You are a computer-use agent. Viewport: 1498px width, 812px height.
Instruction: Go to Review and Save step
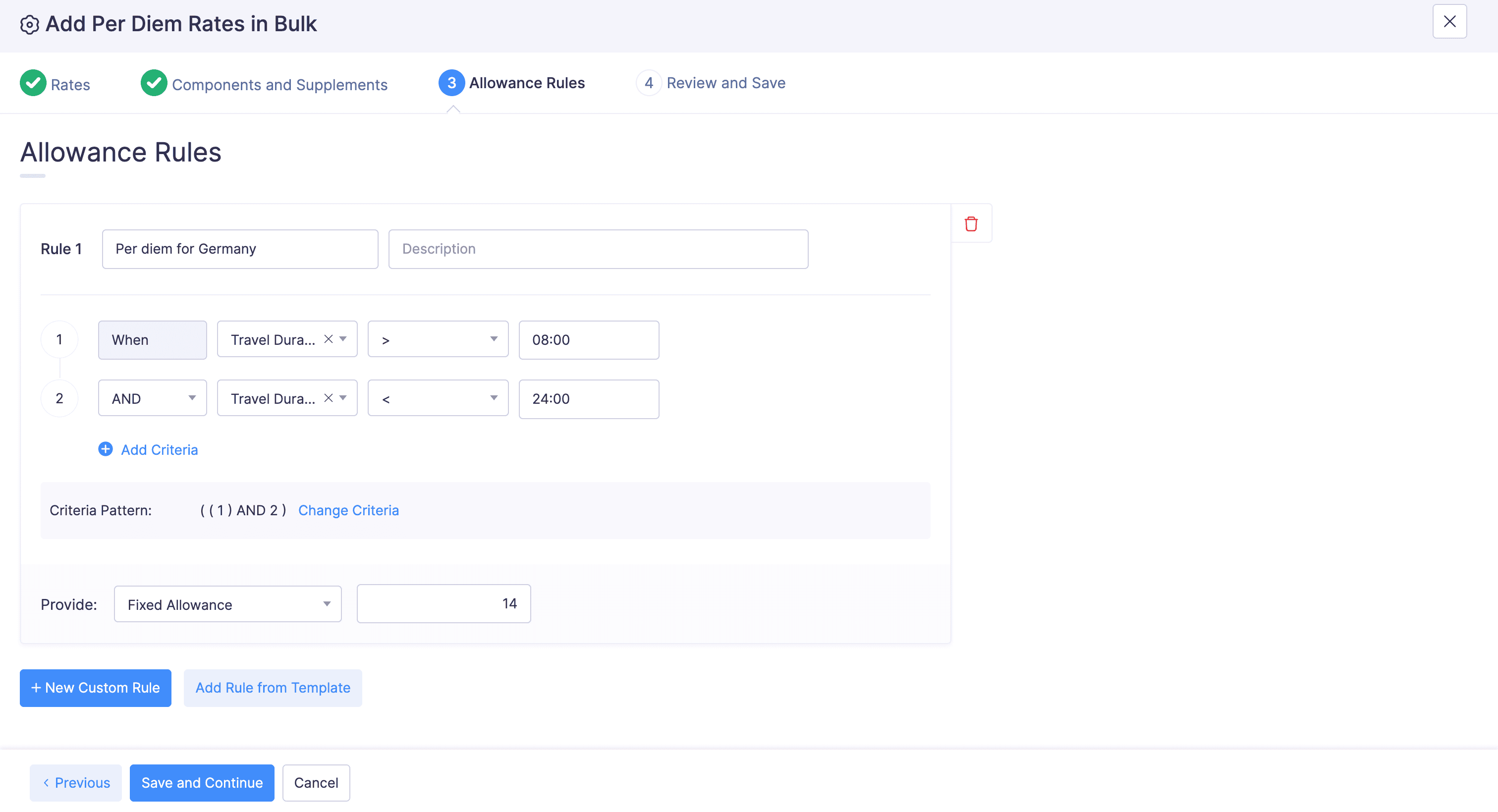[725, 83]
